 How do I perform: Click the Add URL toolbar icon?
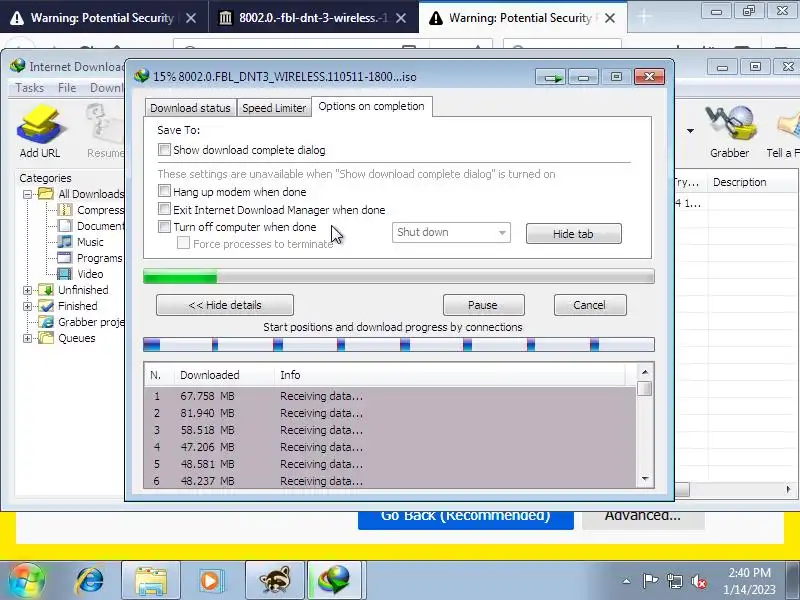[40, 131]
